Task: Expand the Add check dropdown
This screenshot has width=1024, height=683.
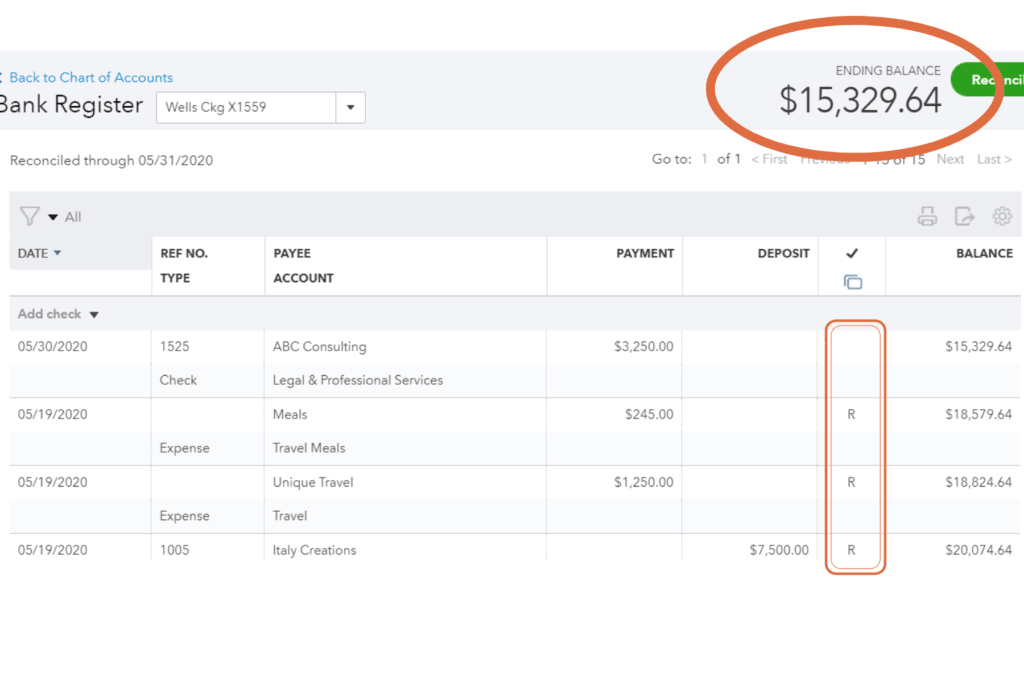Action: point(94,314)
